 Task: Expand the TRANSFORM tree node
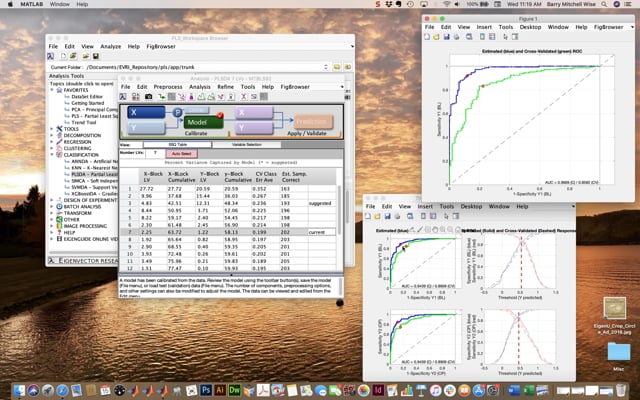coord(52,213)
